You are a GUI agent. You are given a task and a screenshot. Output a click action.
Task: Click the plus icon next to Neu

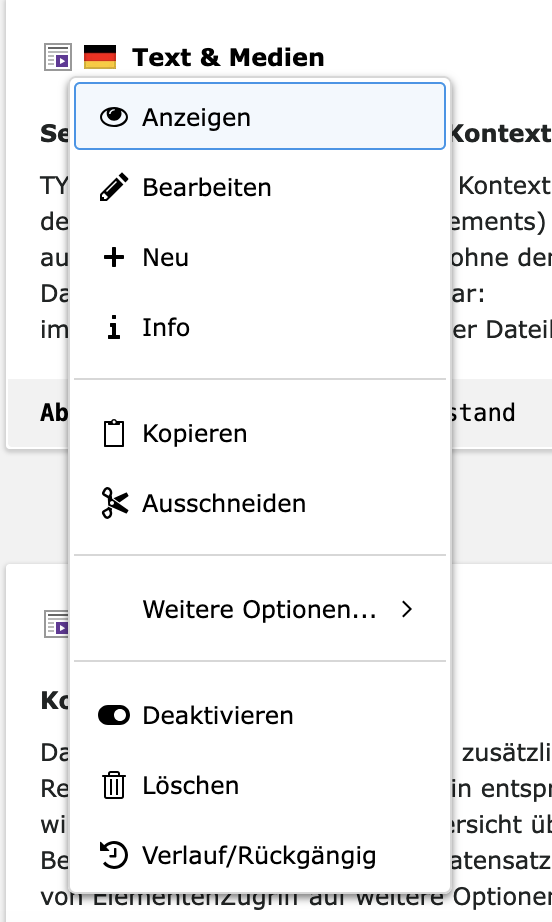pyautogui.click(x=114, y=257)
